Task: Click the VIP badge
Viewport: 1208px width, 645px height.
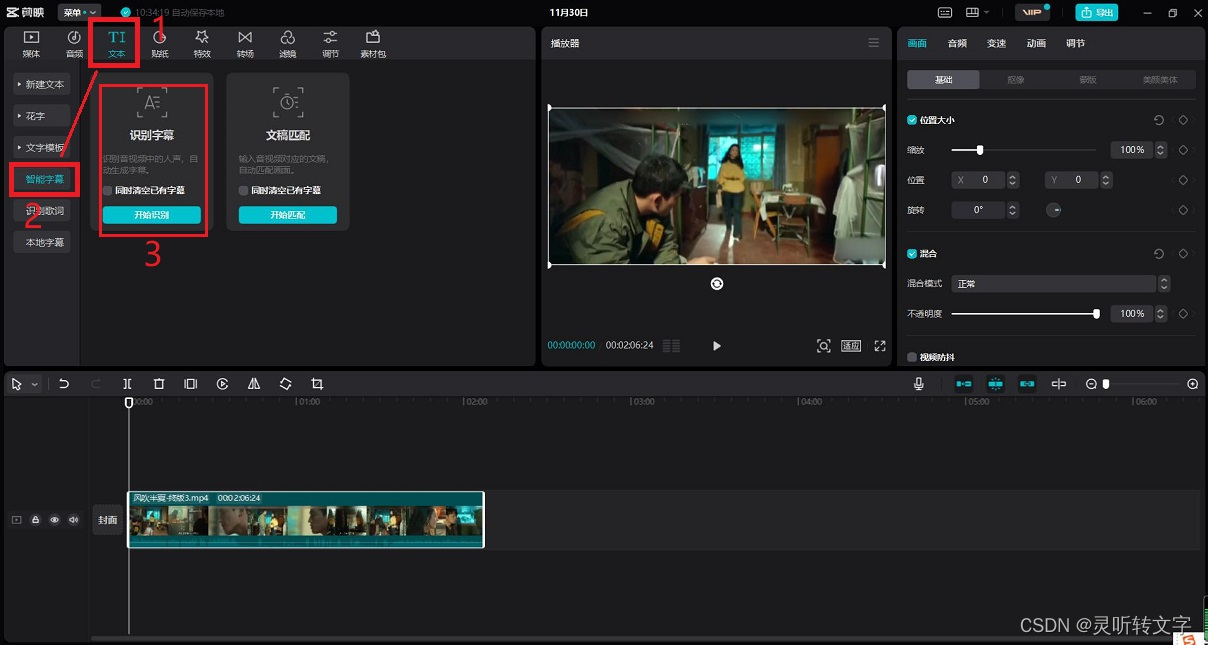Action: click(x=1031, y=12)
